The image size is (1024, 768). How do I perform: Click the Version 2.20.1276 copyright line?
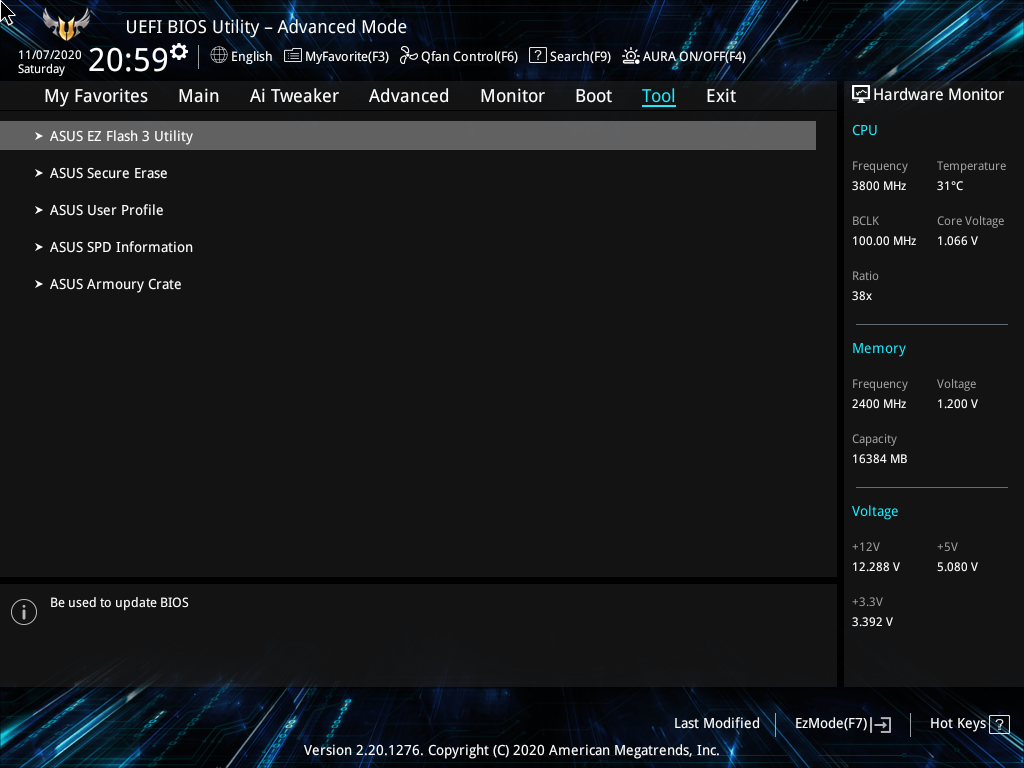click(511, 750)
